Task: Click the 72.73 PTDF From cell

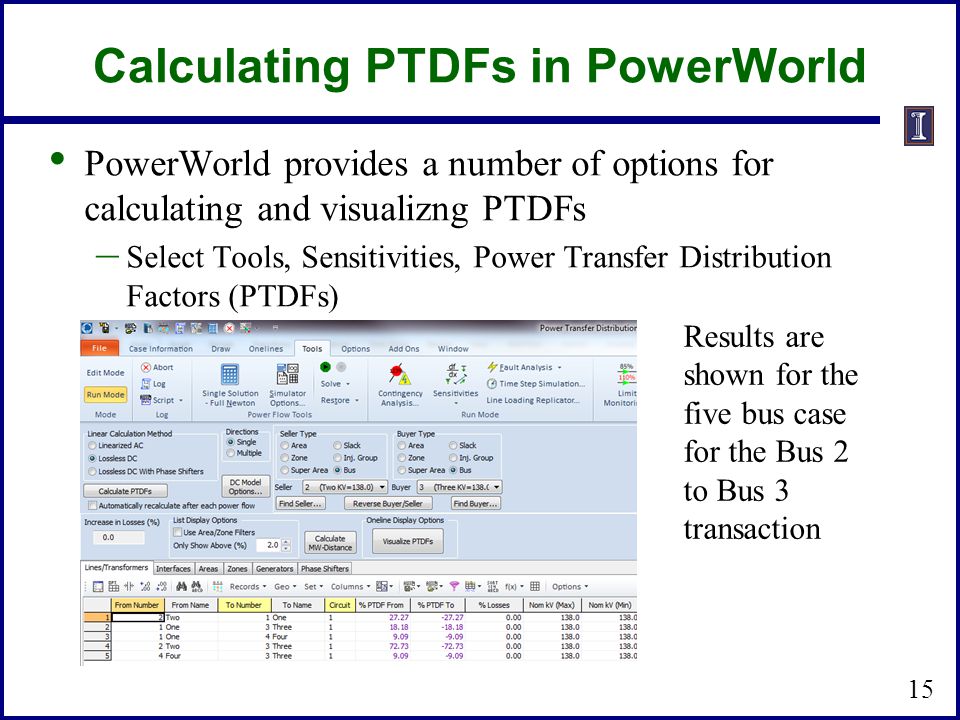Action: [382, 646]
